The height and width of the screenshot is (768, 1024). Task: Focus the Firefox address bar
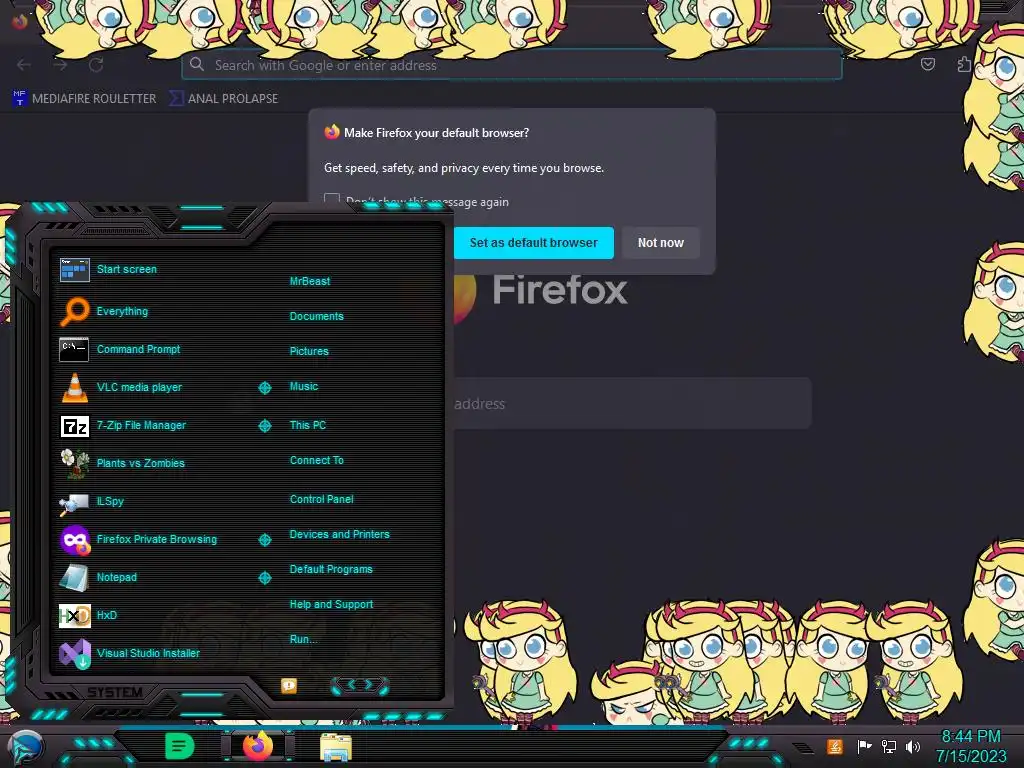511,65
